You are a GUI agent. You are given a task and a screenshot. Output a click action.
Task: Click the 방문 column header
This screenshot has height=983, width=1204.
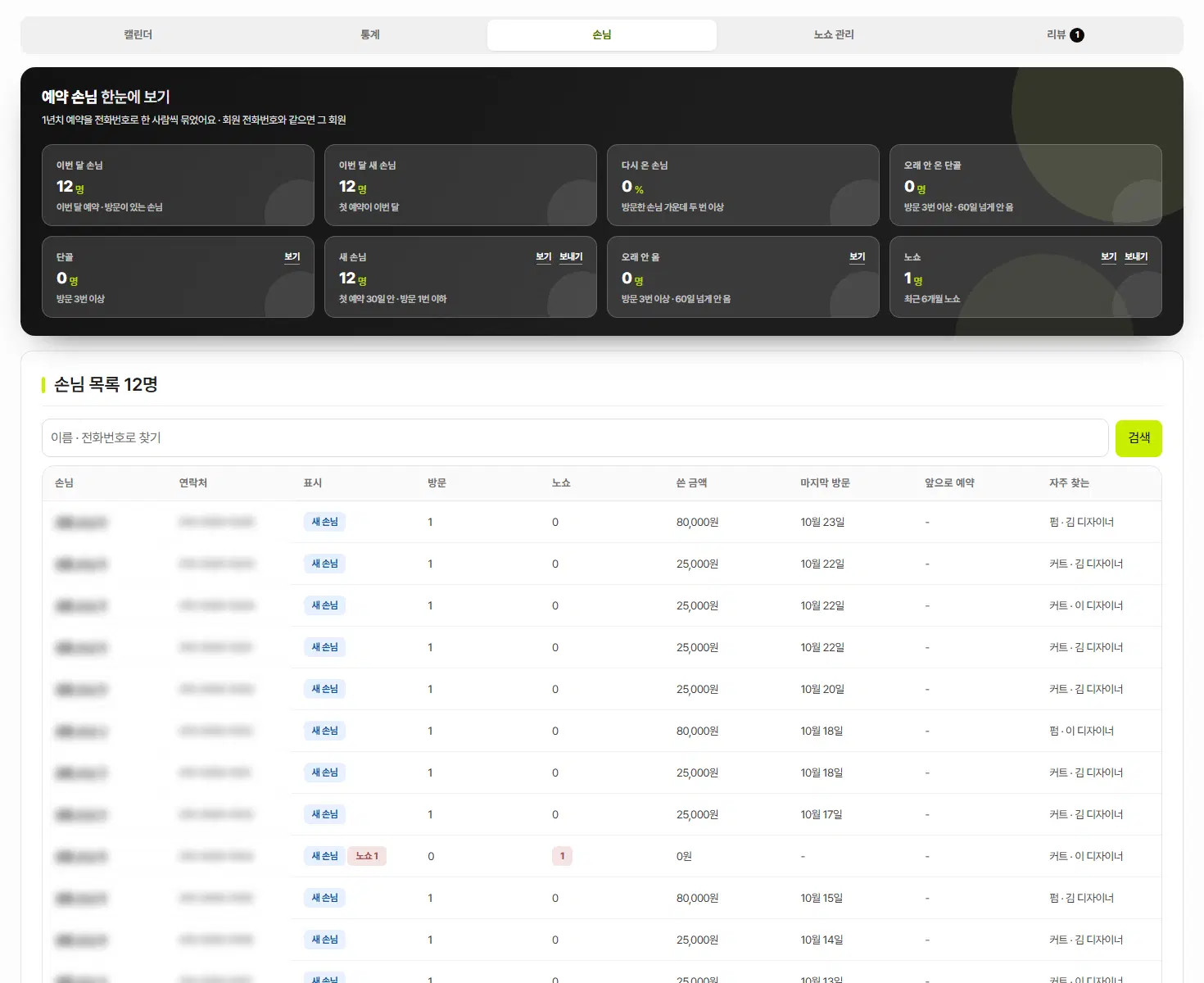click(437, 483)
